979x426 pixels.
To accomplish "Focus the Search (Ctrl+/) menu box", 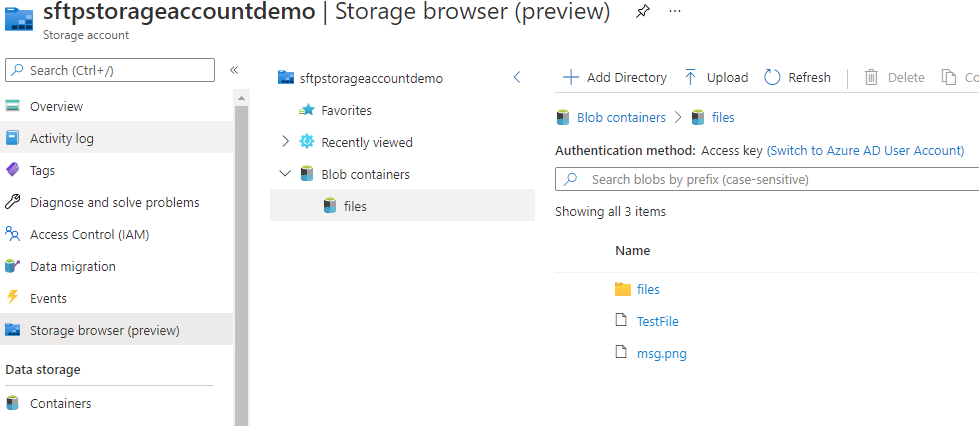I will click(x=110, y=70).
